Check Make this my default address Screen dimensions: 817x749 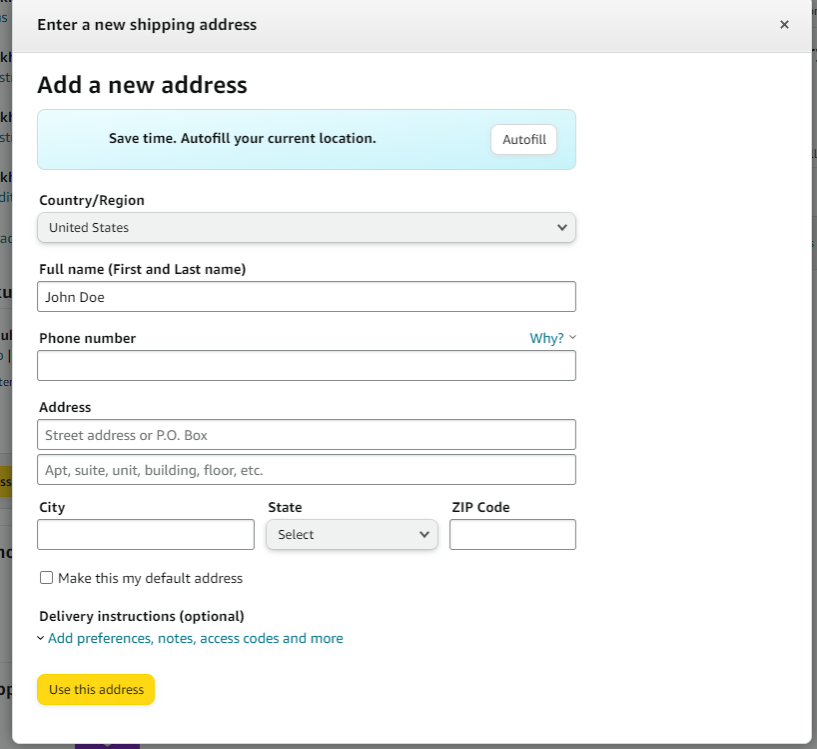tap(46, 578)
